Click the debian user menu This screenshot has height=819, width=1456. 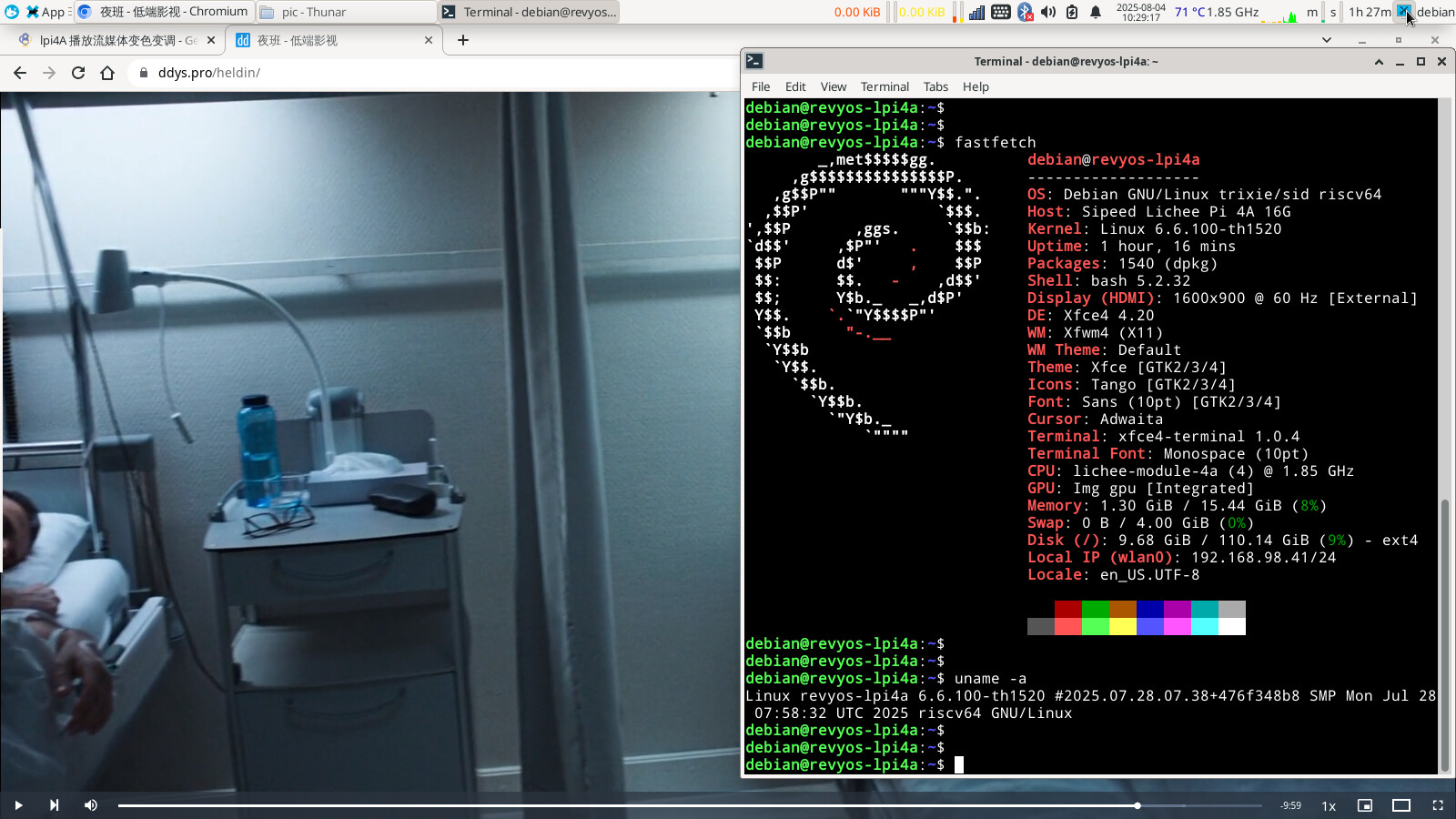pyautogui.click(x=1435, y=12)
